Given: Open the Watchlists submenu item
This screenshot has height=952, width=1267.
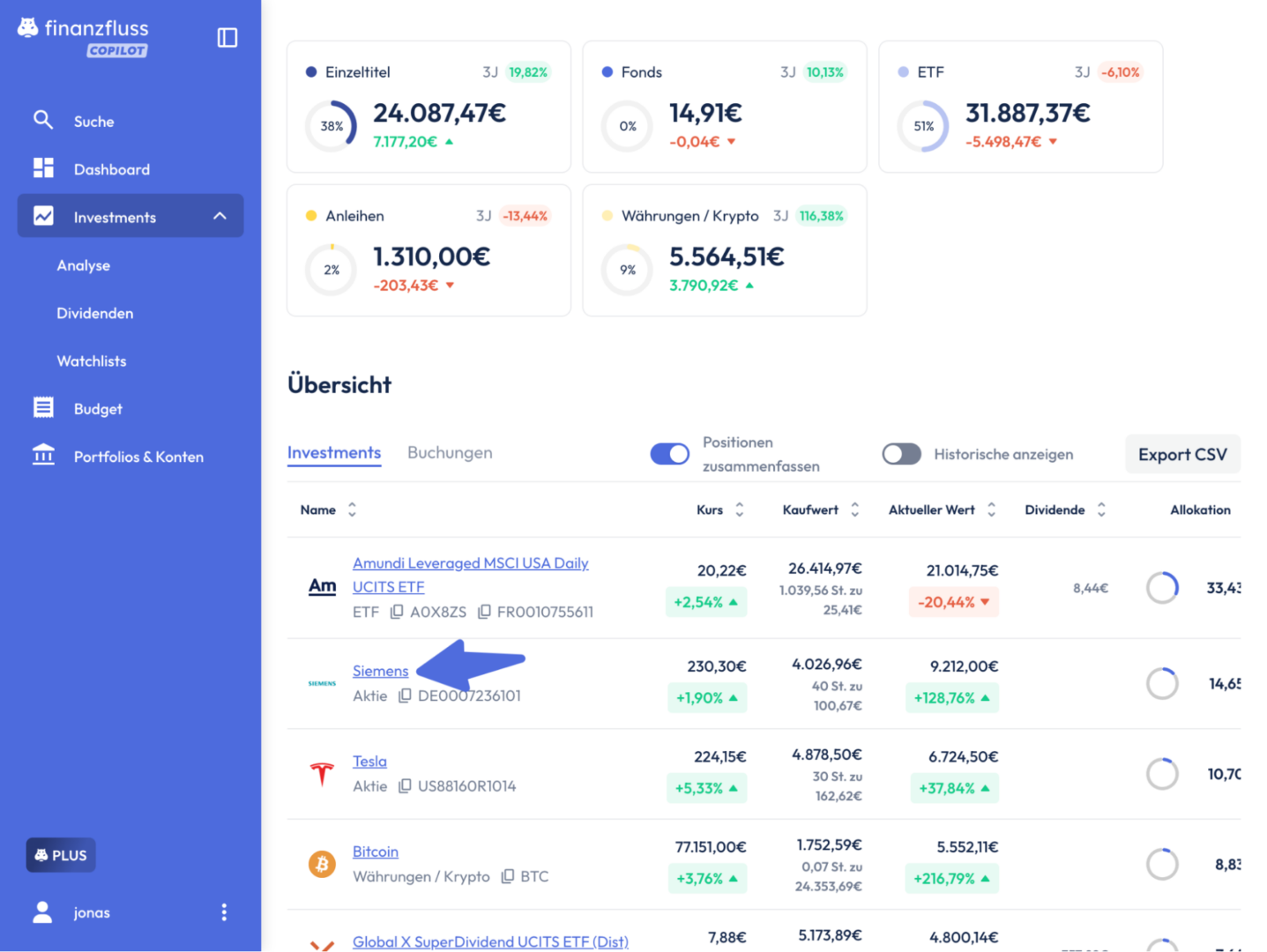Looking at the screenshot, I should pos(92,361).
